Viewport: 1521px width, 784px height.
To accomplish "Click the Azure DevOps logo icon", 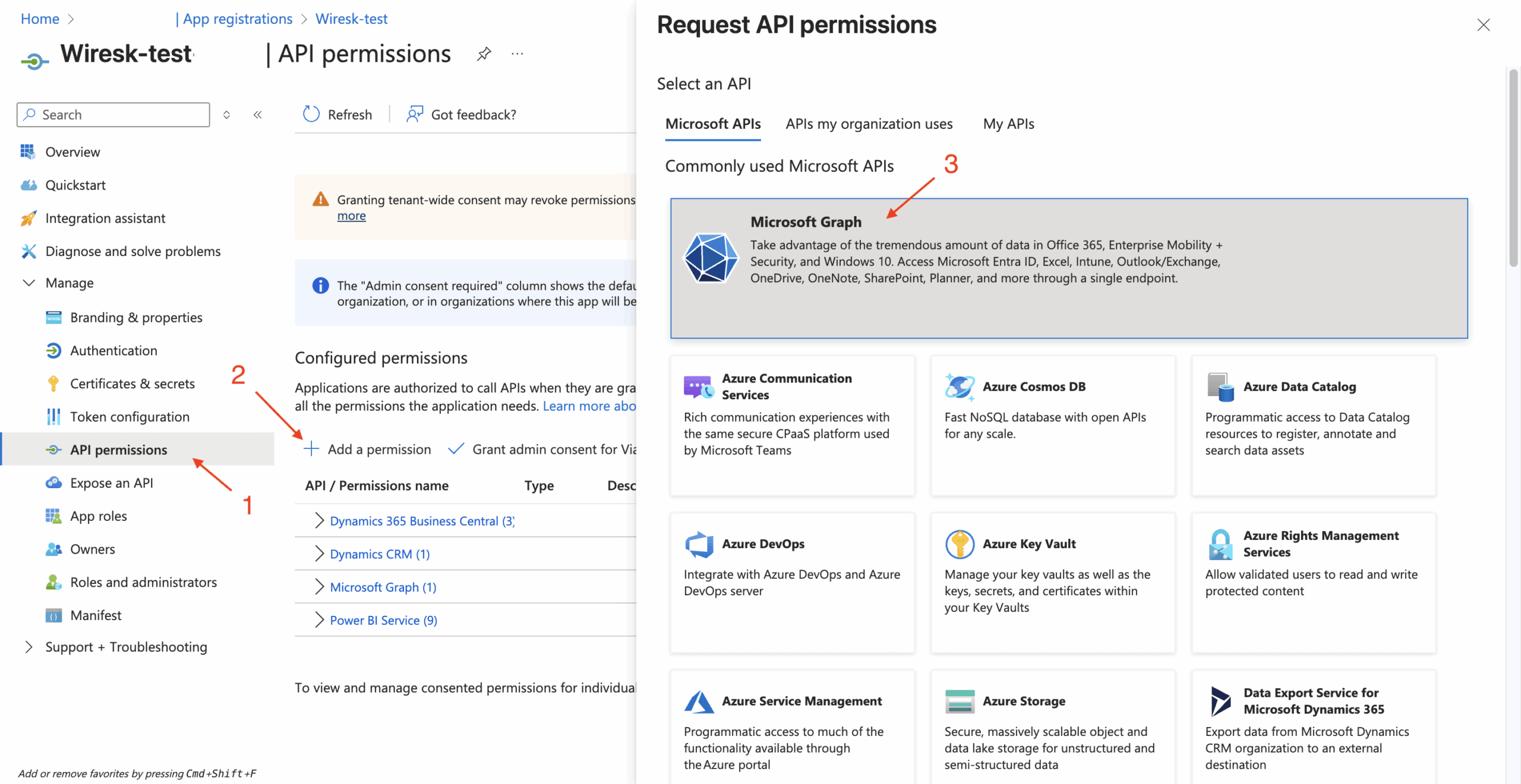I will [699, 544].
